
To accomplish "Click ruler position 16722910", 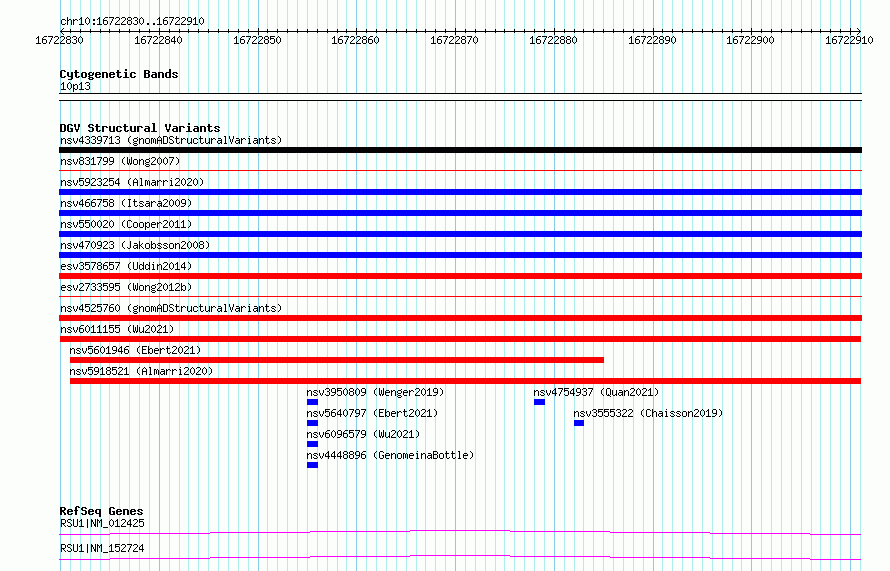I will [849, 40].
